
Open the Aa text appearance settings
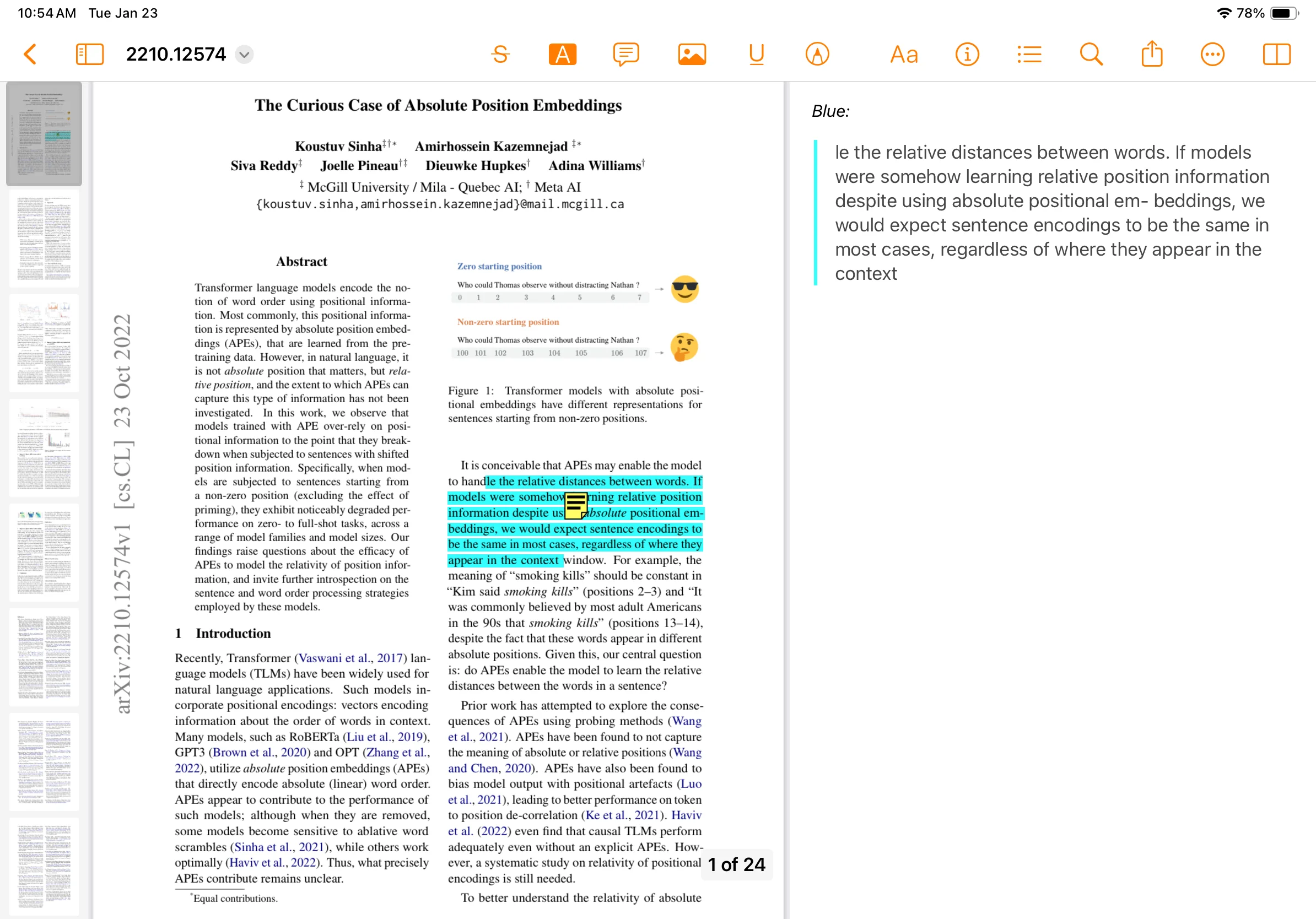[903, 53]
